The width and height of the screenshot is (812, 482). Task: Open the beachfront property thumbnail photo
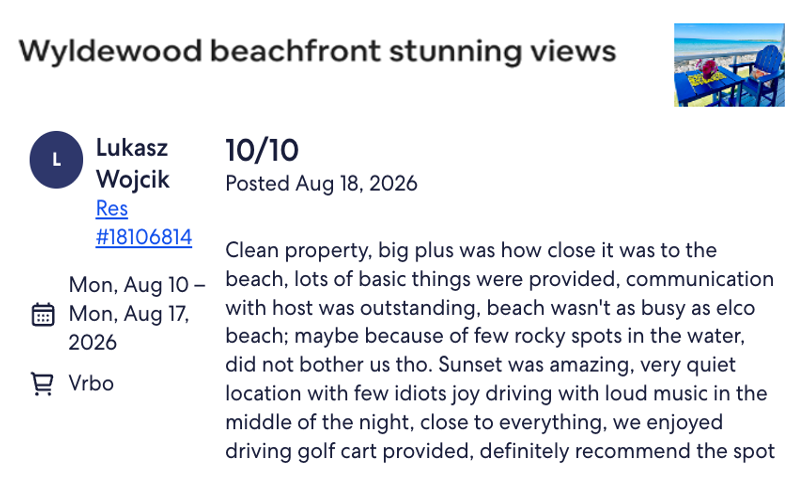pos(729,65)
